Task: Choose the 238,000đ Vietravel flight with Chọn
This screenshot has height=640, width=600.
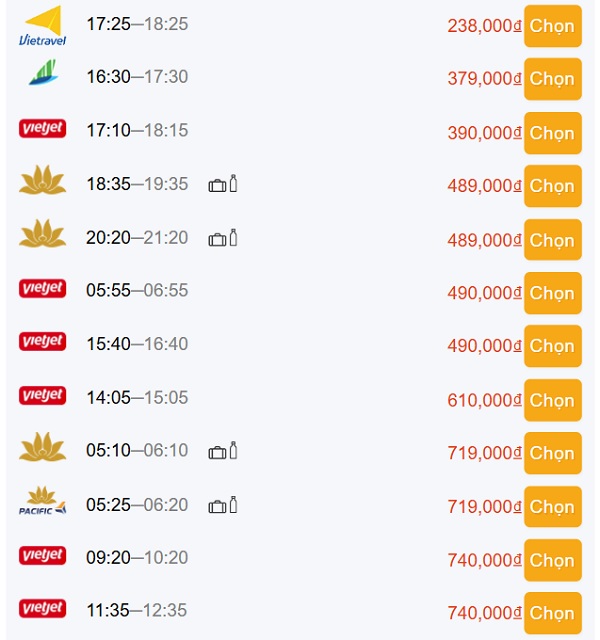Action: [x=553, y=26]
